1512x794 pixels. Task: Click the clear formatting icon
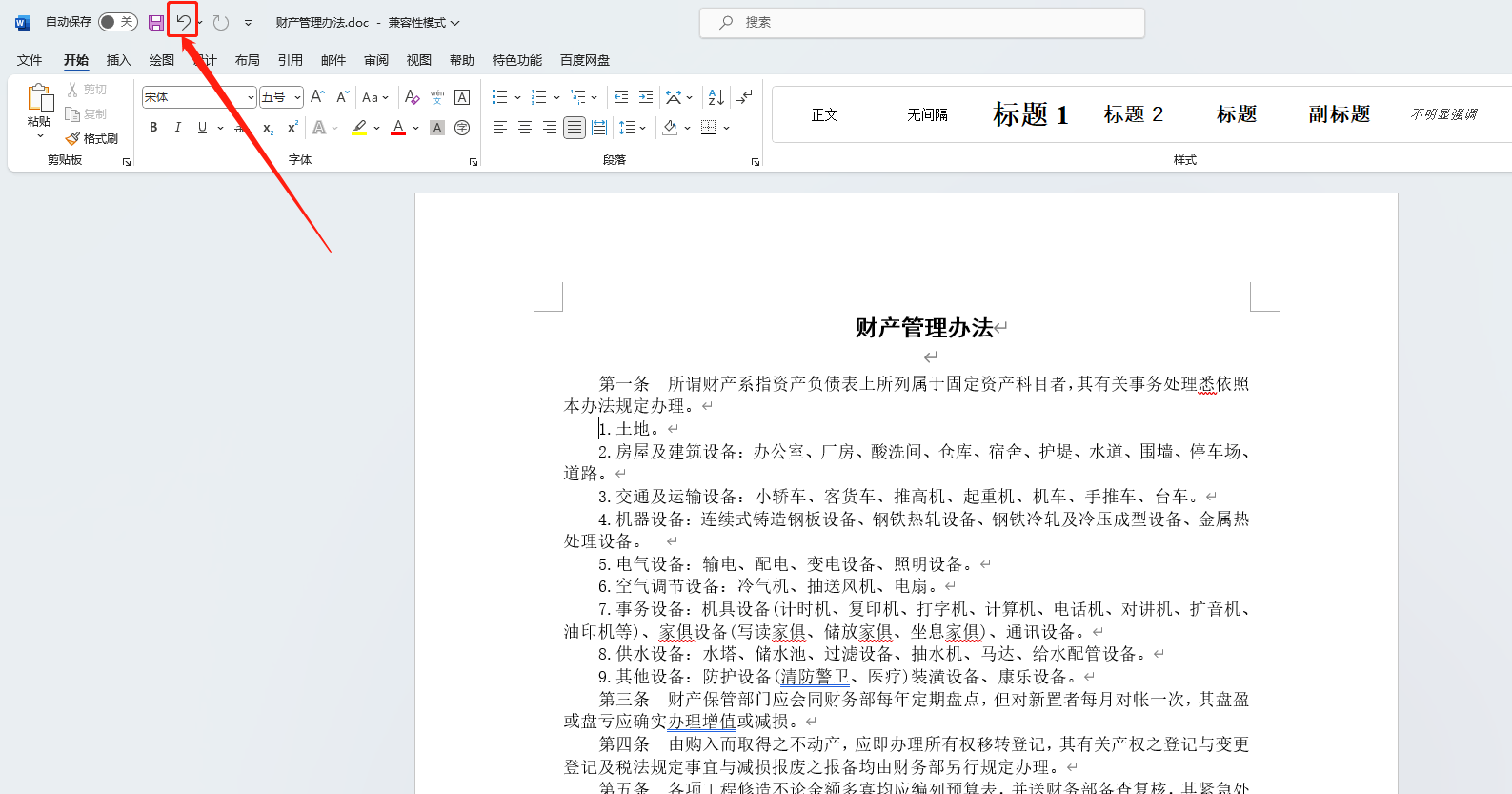tap(412, 97)
